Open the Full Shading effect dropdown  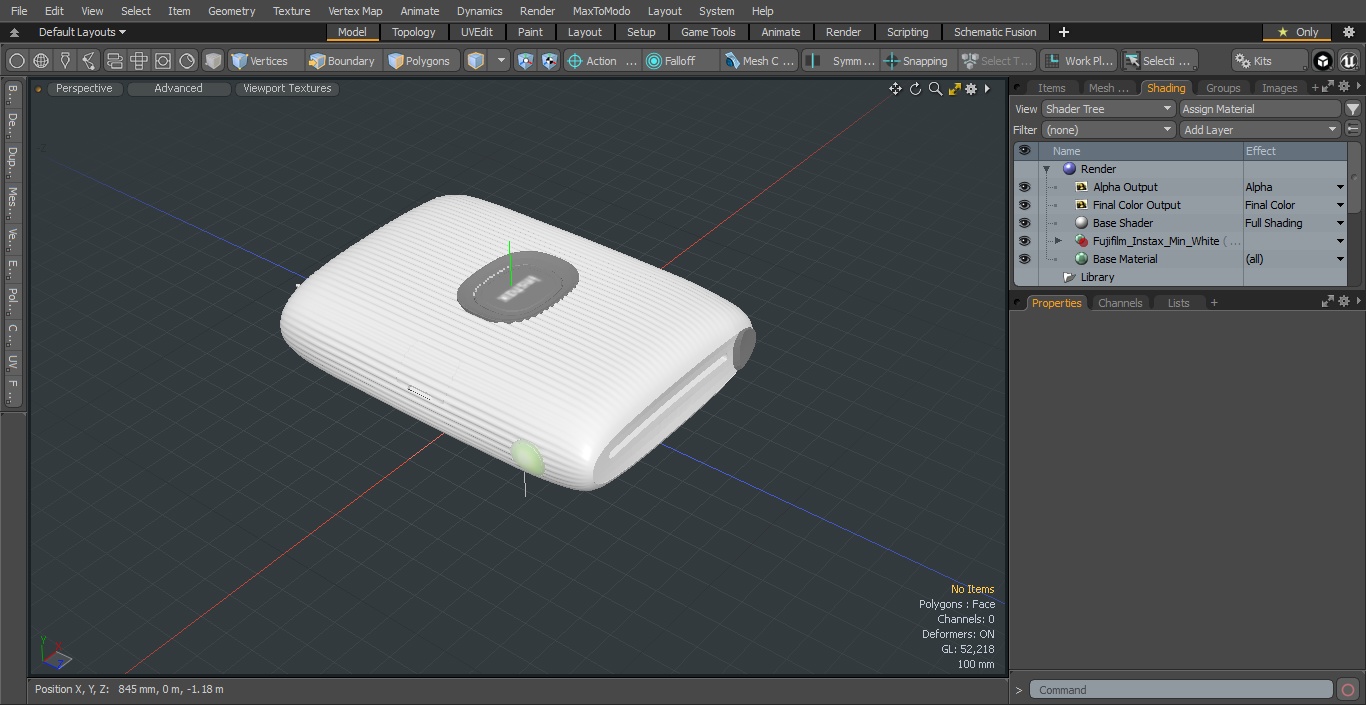pyautogui.click(x=1340, y=223)
